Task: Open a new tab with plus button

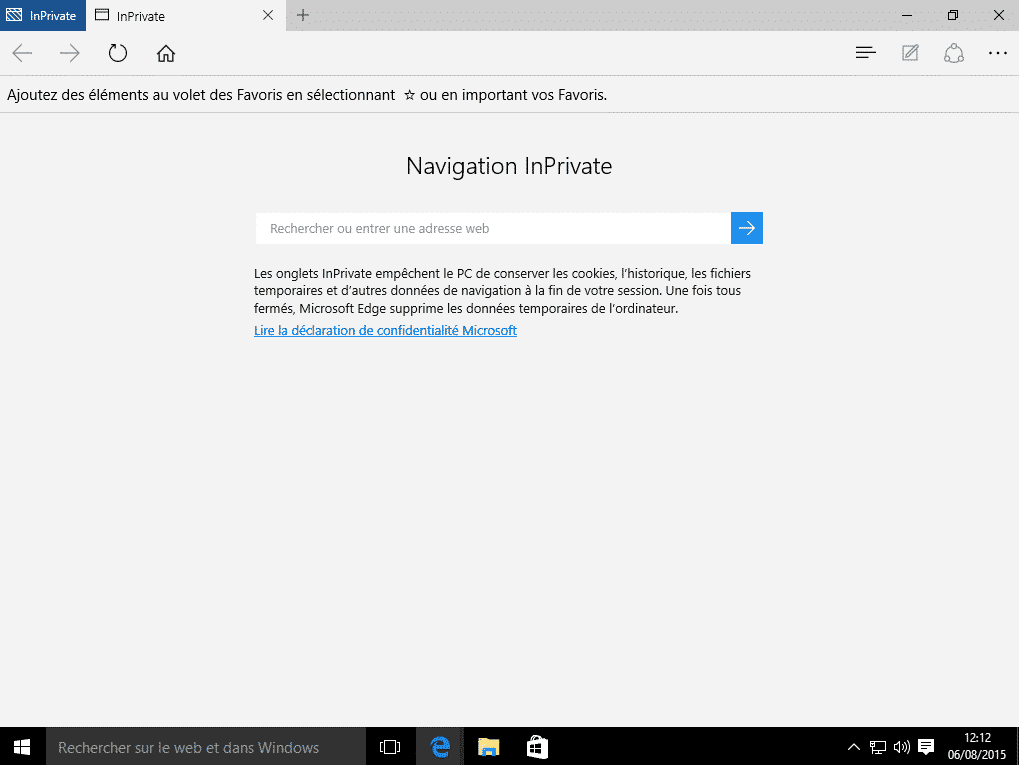Action: pos(303,15)
